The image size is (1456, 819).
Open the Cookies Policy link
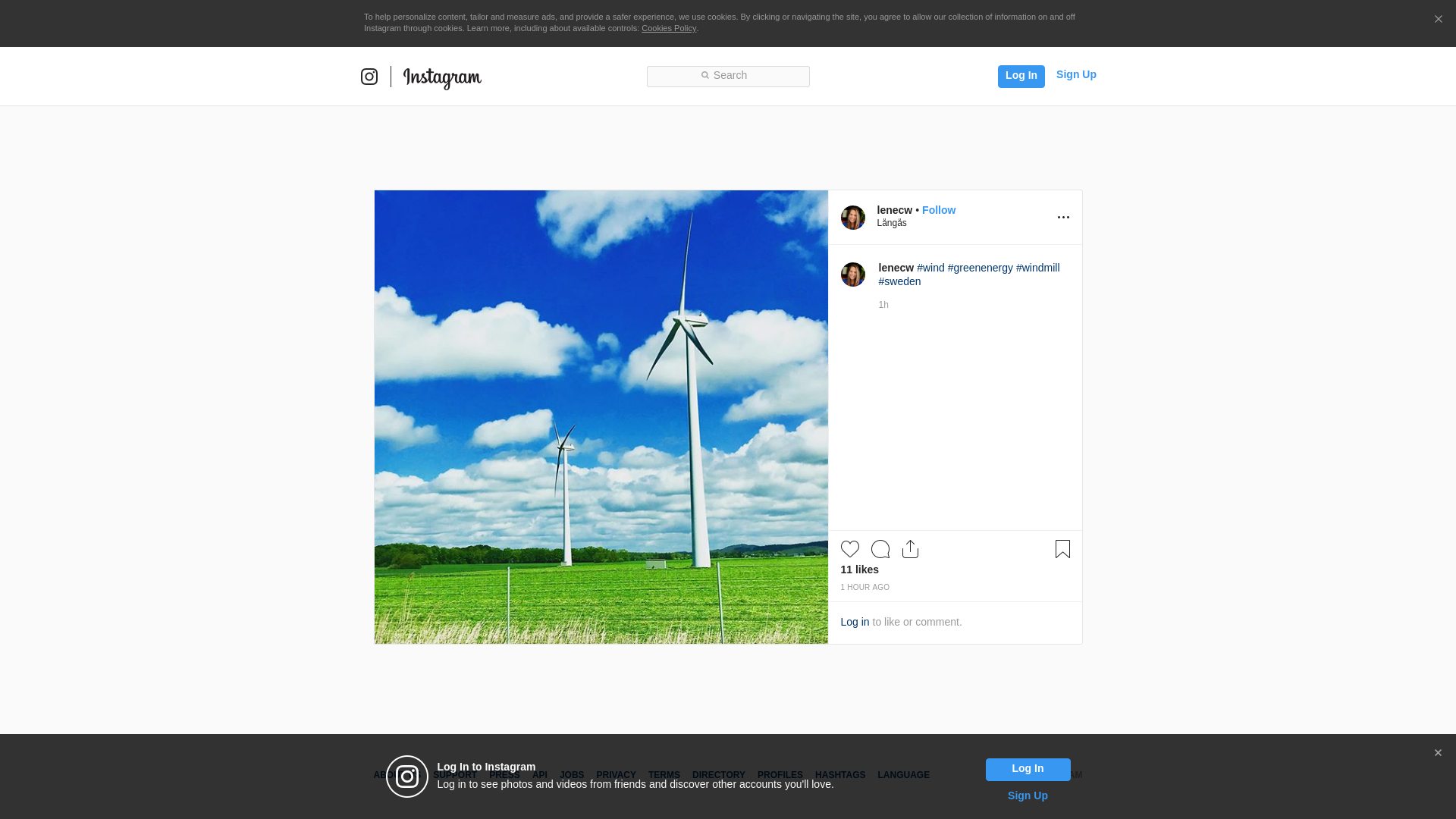(x=668, y=28)
